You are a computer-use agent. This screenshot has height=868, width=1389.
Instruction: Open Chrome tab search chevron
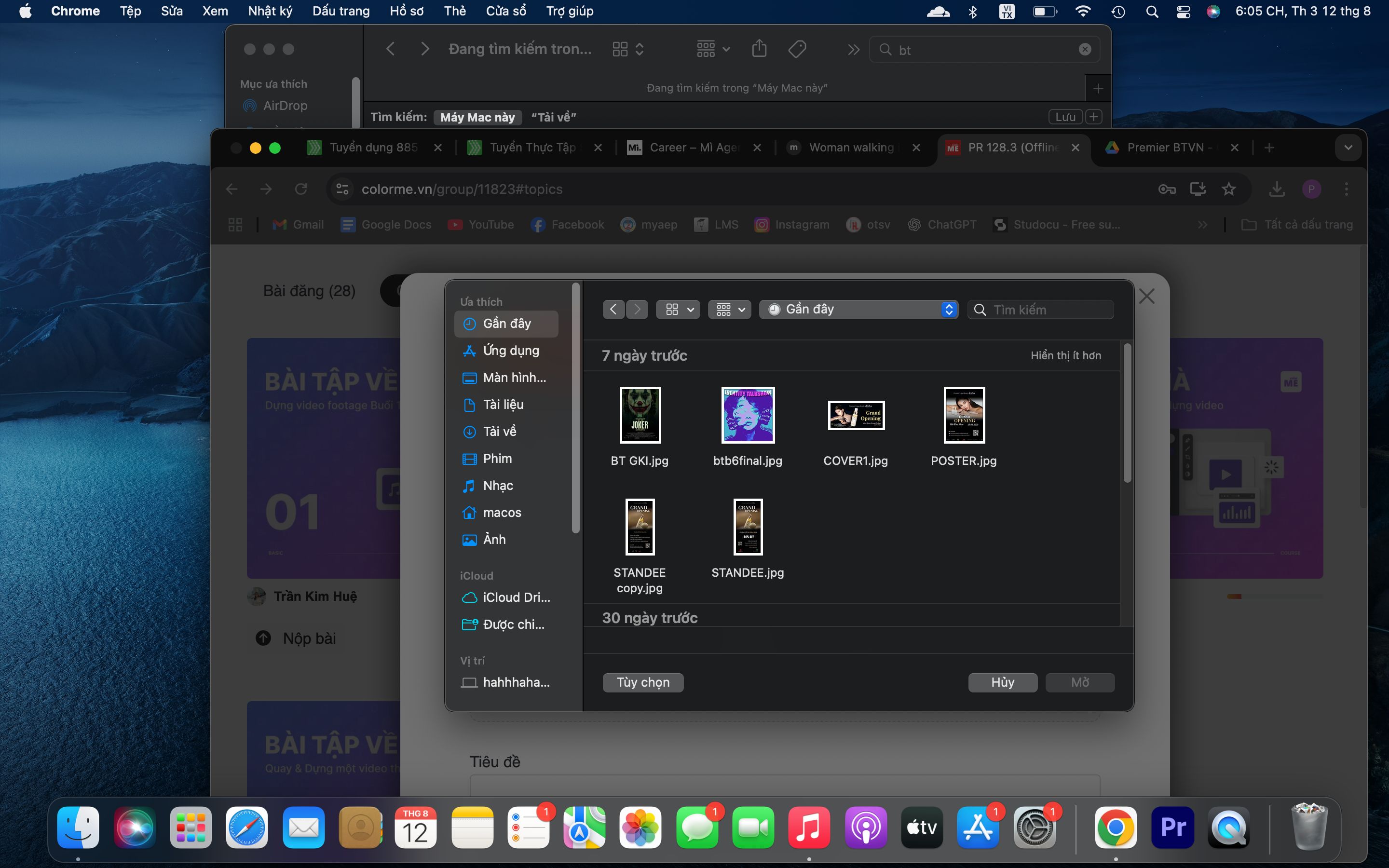[x=1348, y=148]
